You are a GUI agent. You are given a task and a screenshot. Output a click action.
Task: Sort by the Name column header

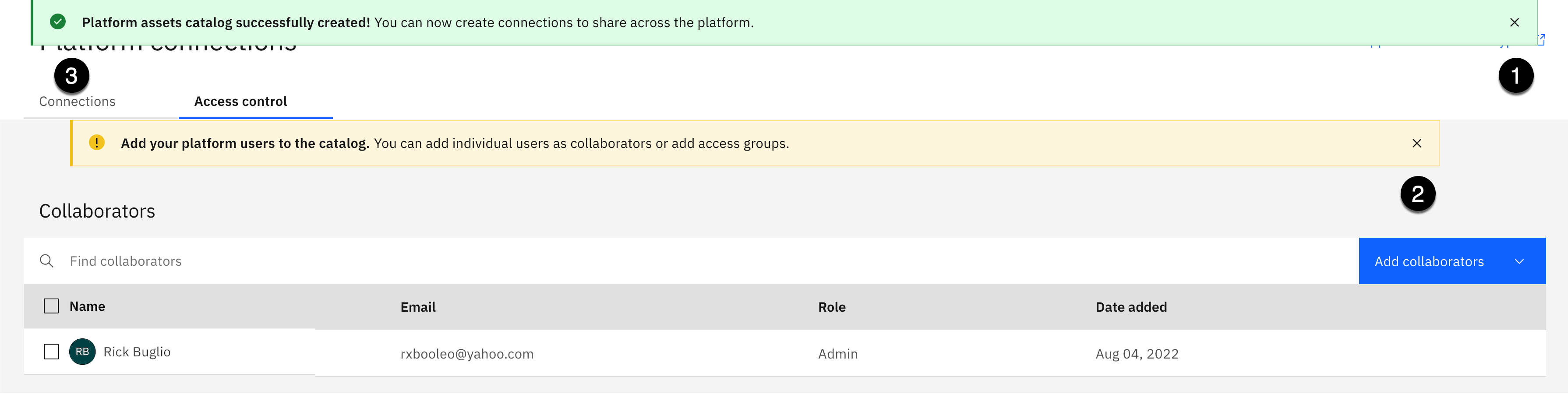pyautogui.click(x=87, y=306)
